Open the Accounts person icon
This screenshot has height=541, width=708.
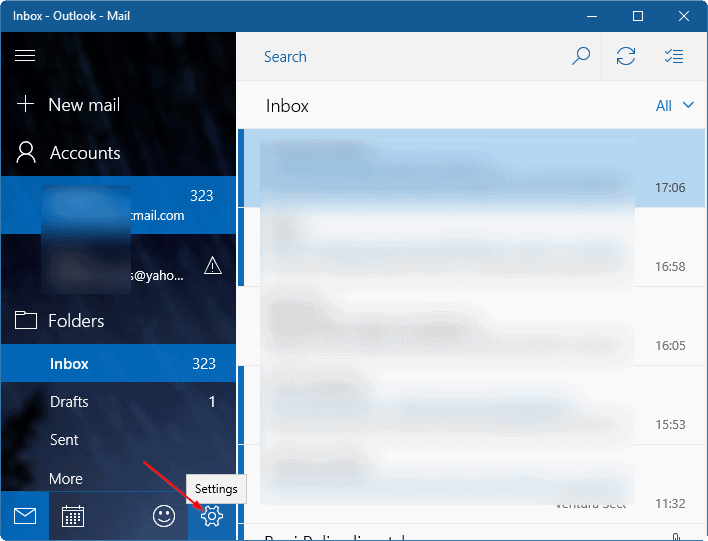click(26, 152)
